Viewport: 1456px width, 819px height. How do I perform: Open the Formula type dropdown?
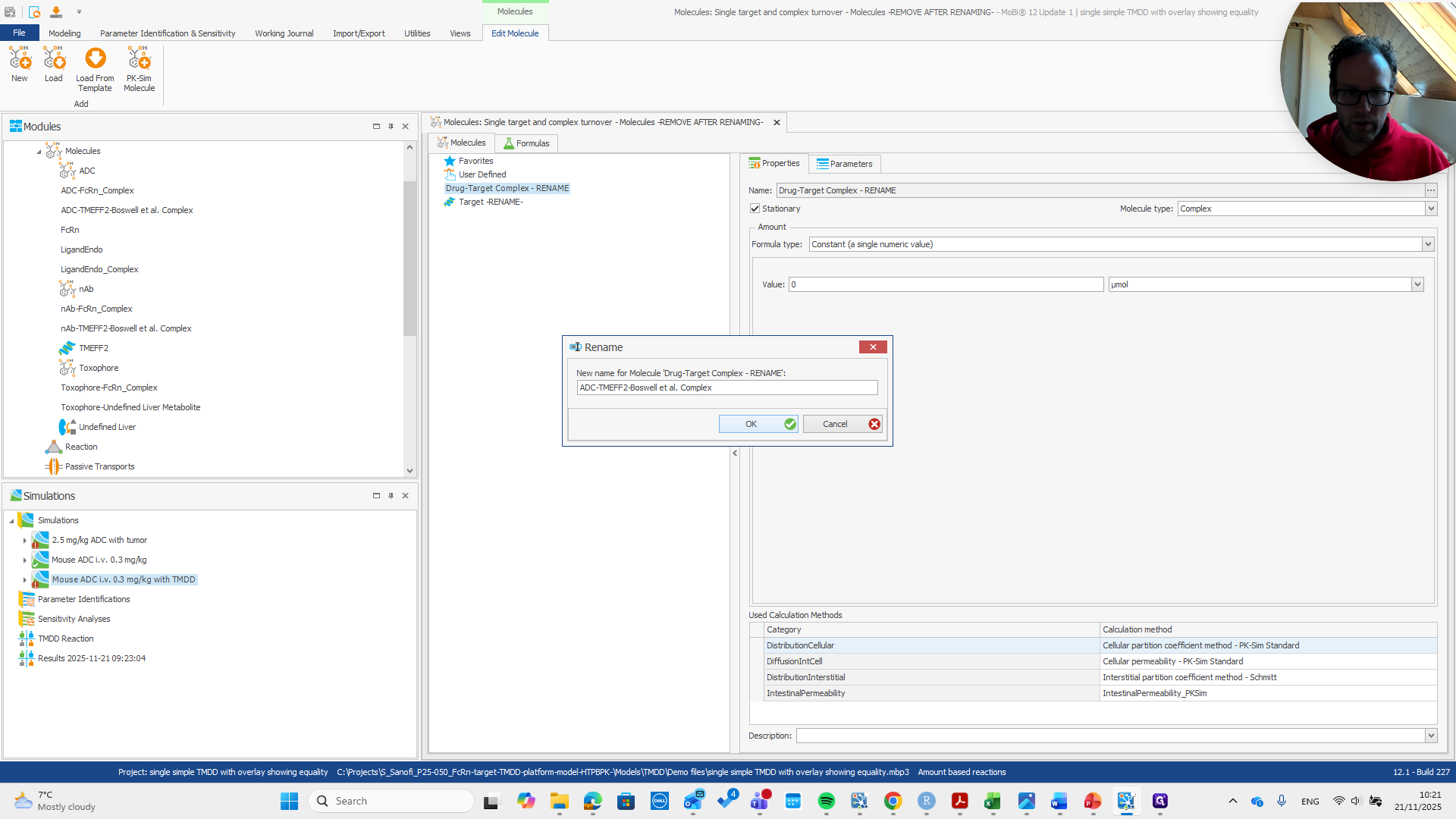pos(1428,244)
